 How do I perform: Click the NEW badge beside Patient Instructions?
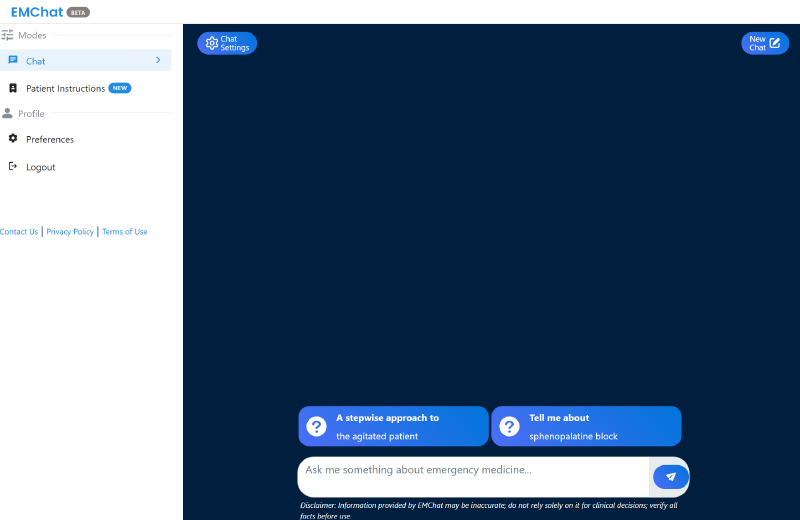(x=120, y=88)
